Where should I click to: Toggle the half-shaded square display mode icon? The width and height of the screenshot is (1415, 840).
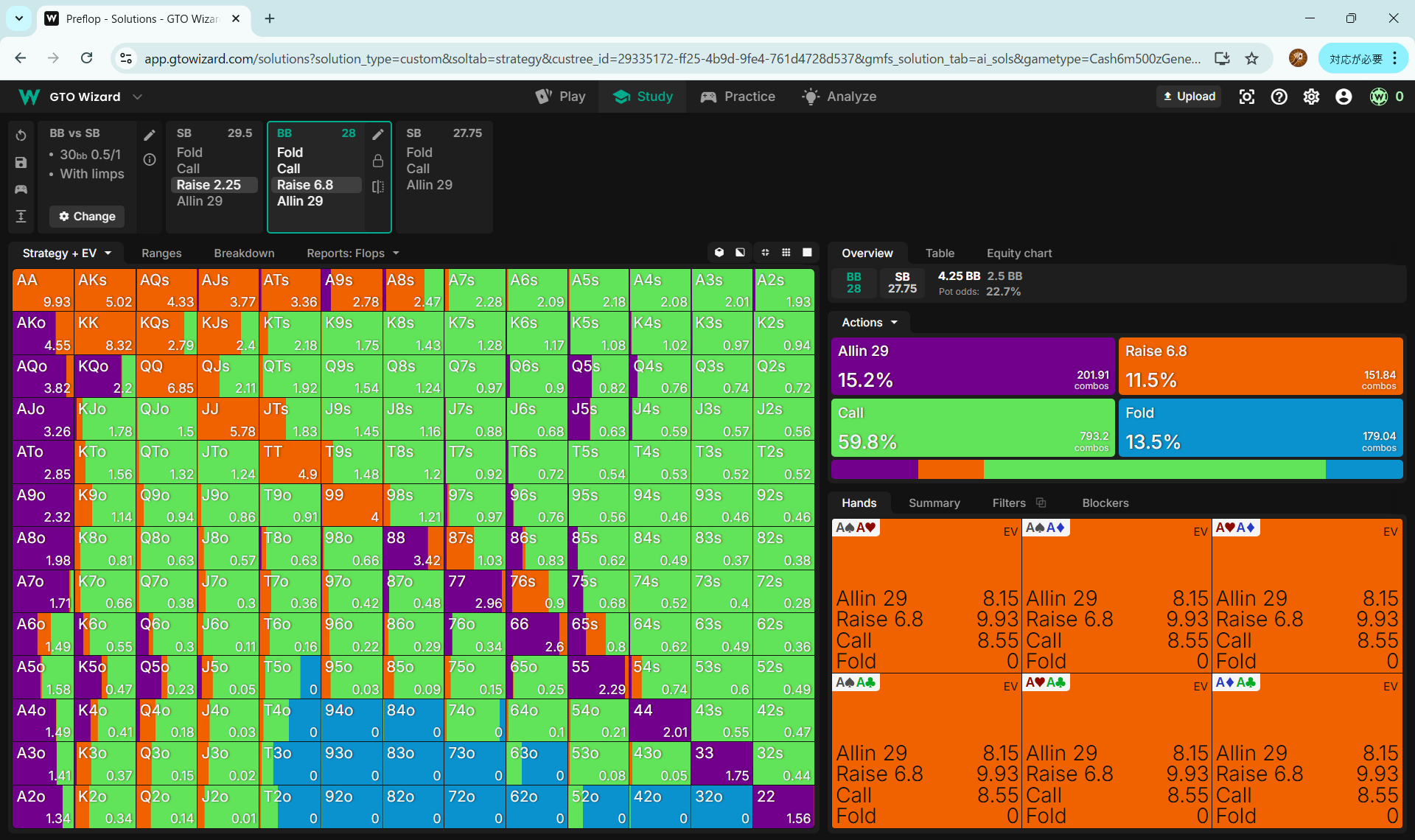pos(740,253)
